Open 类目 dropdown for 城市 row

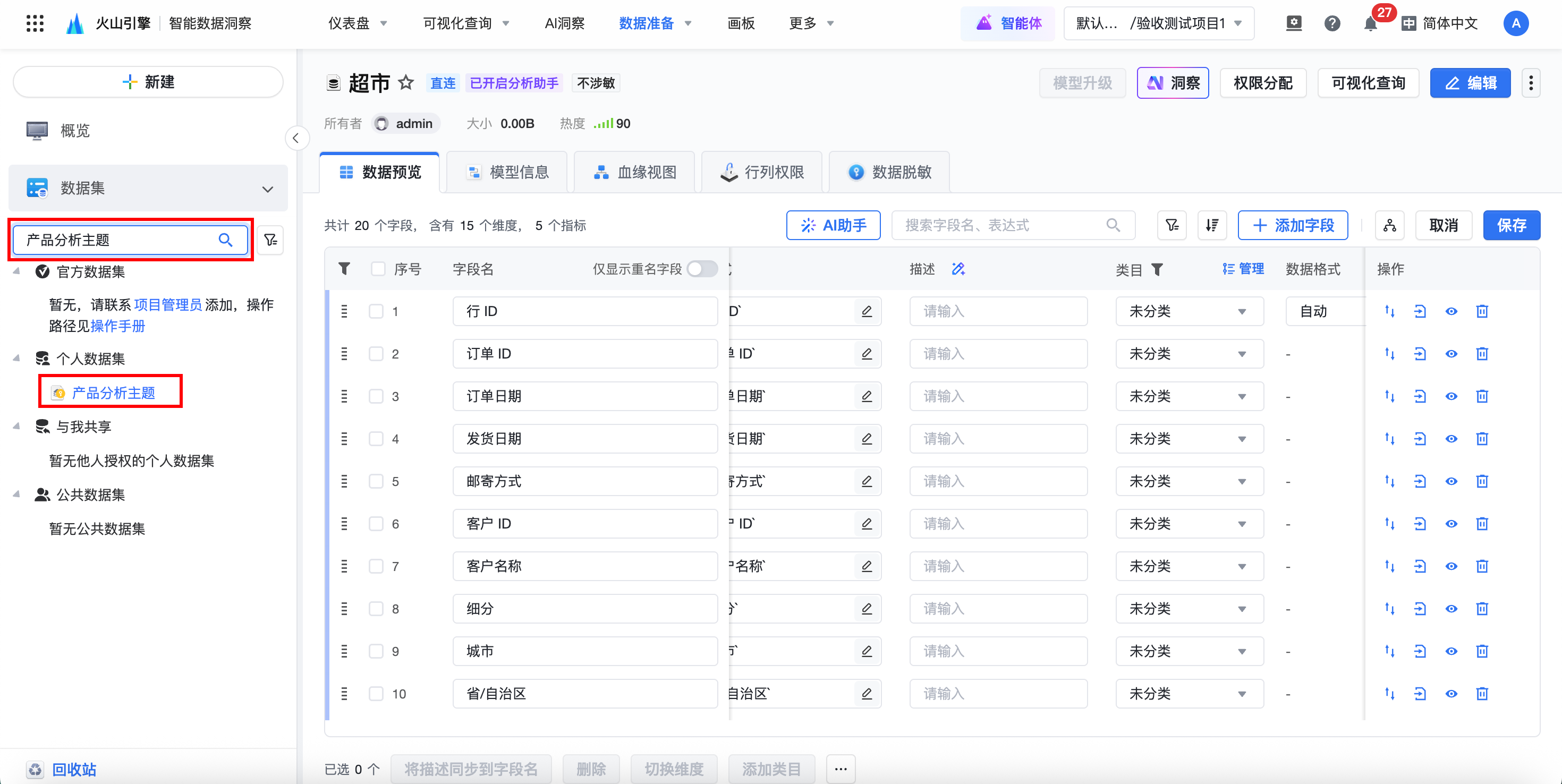[x=1189, y=651]
